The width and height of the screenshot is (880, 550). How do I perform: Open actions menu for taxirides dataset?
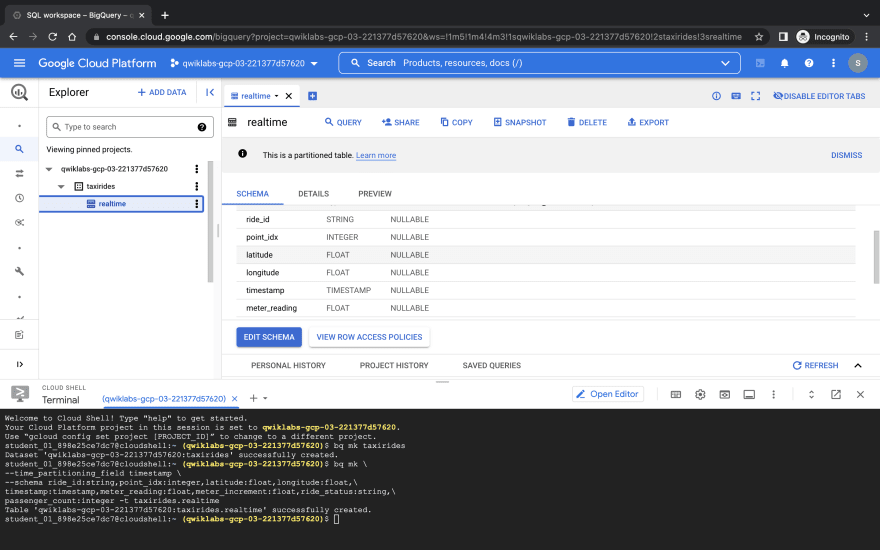click(x=196, y=186)
